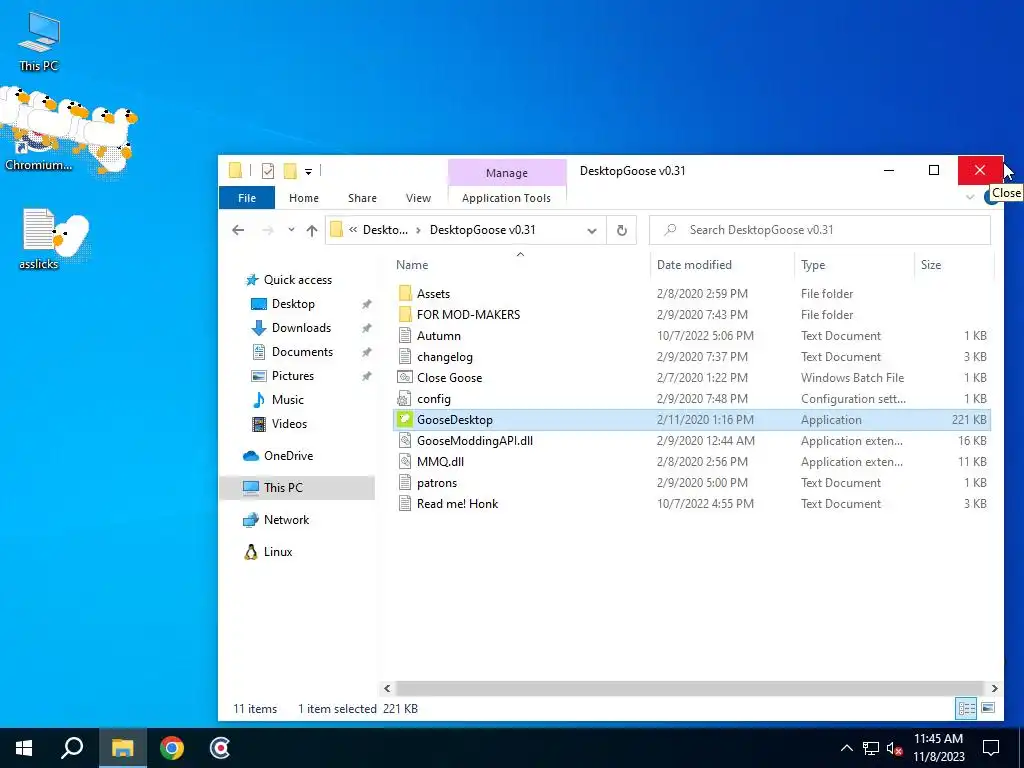Screen dimensions: 1024x768
Task: Go up one folder level
Action: click(312, 230)
